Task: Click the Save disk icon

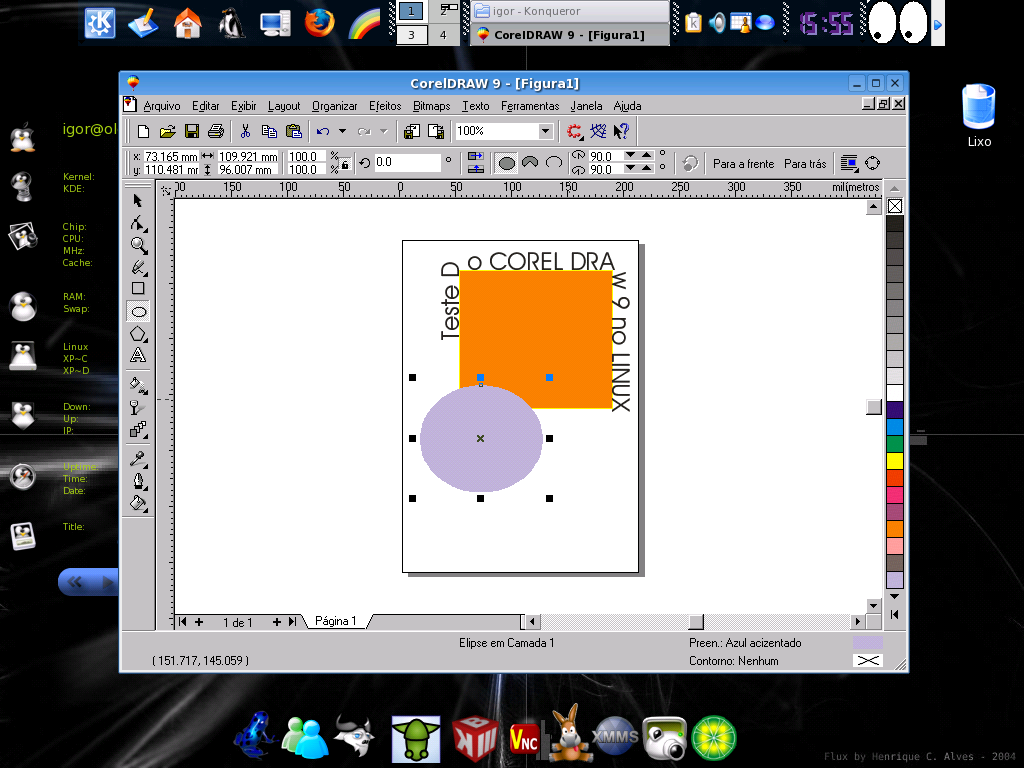Action: click(191, 131)
